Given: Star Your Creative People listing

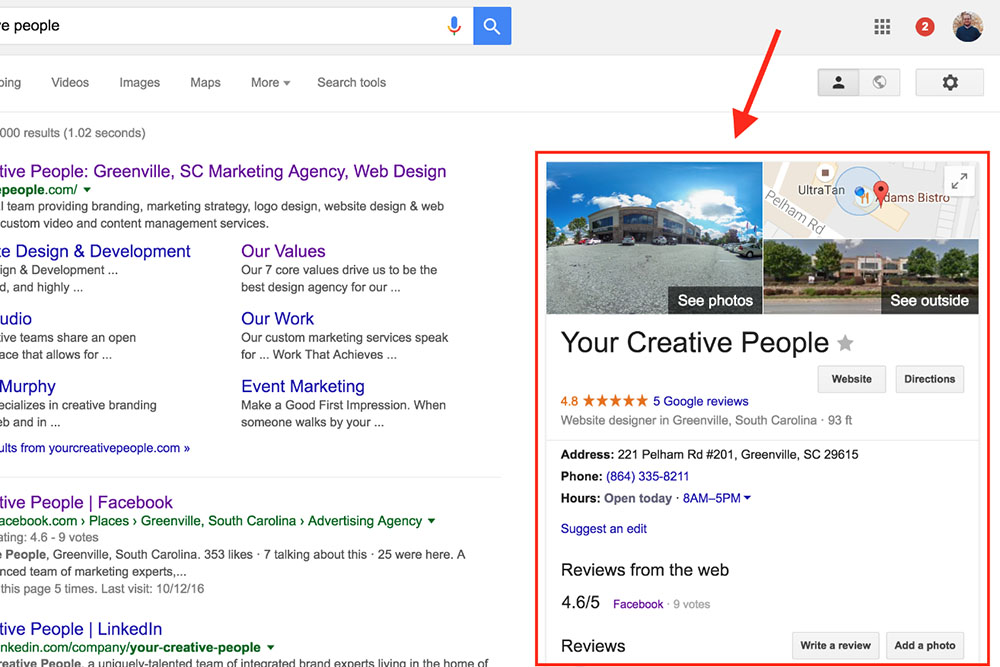Looking at the screenshot, I should point(845,343).
